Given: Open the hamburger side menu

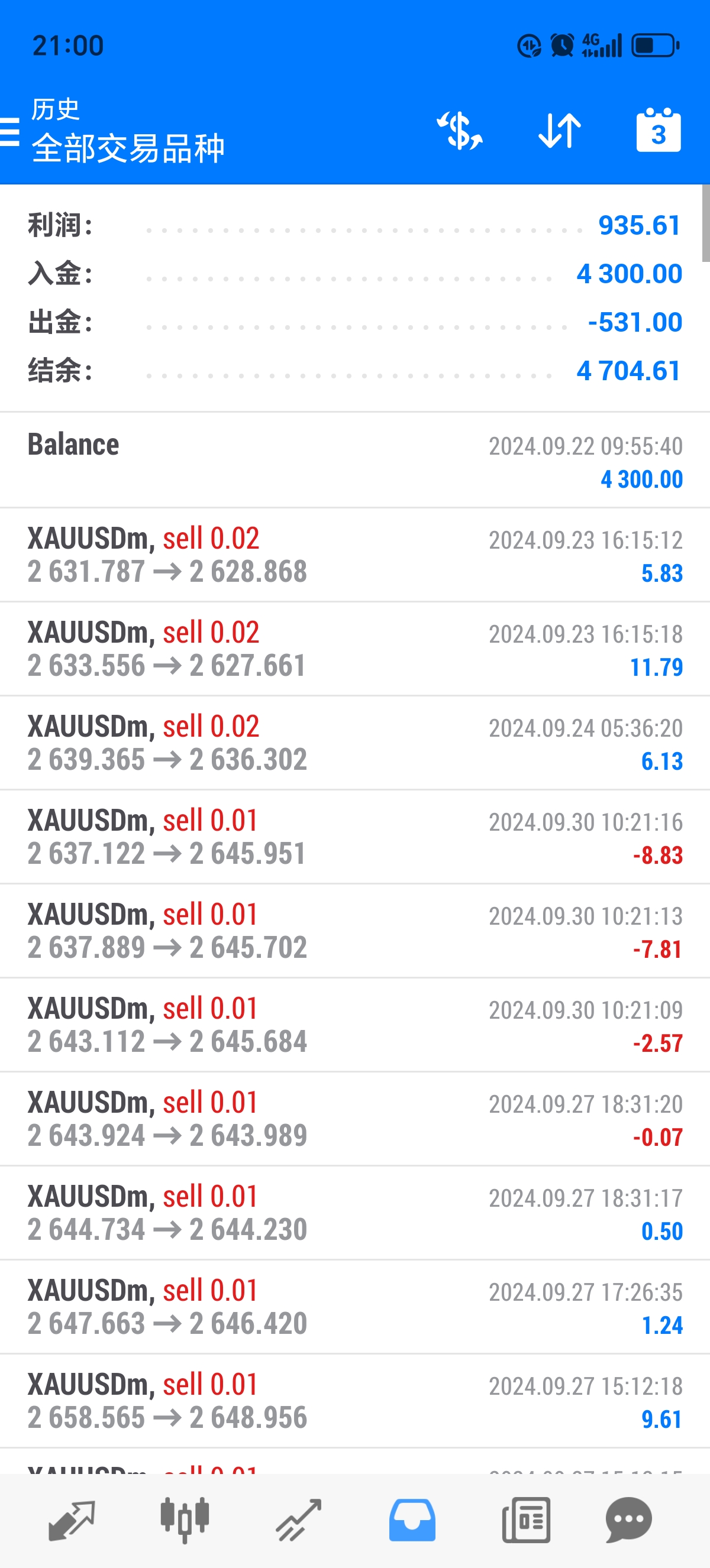Looking at the screenshot, I should point(9,131).
